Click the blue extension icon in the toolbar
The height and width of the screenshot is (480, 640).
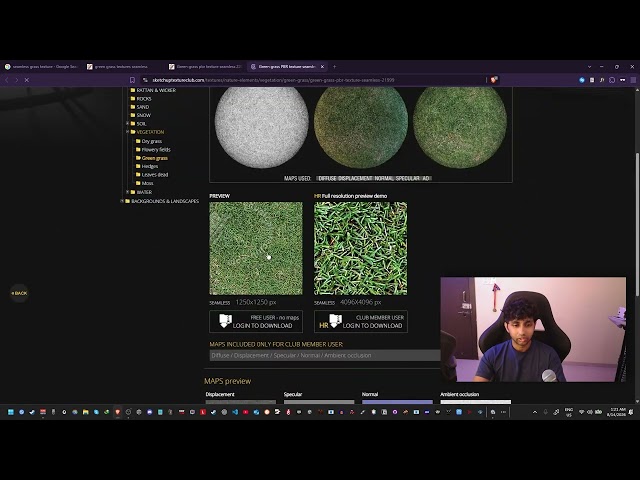tap(582, 80)
